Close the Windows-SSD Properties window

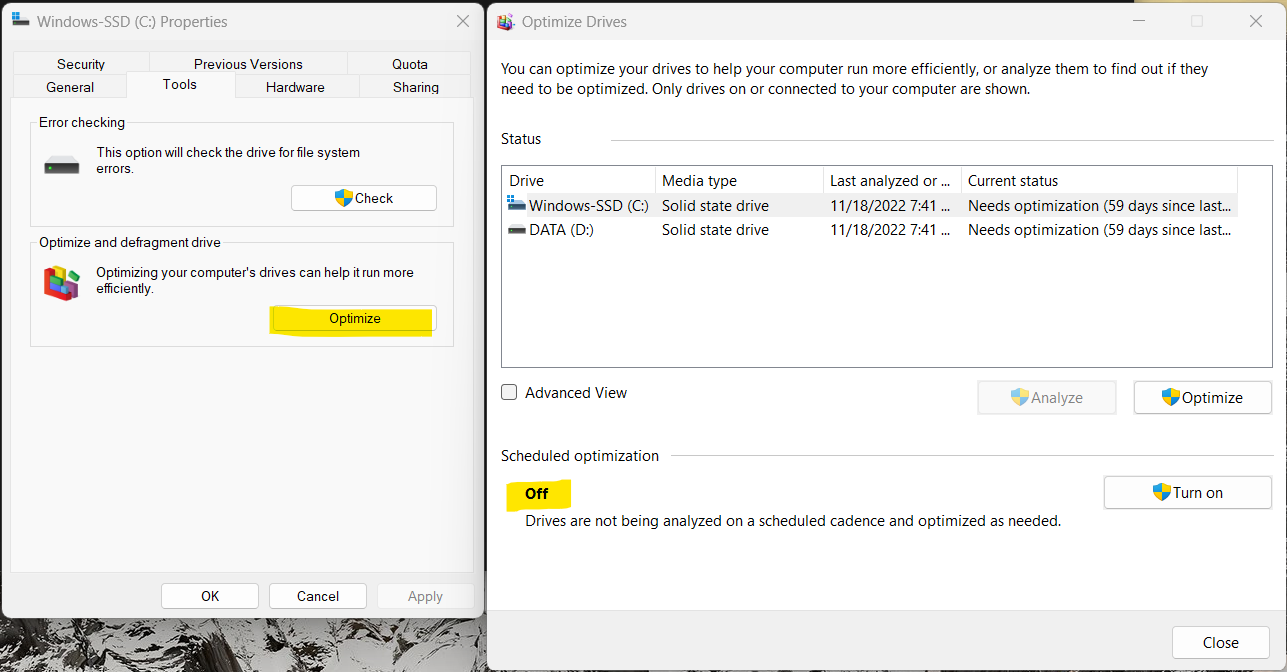462,21
